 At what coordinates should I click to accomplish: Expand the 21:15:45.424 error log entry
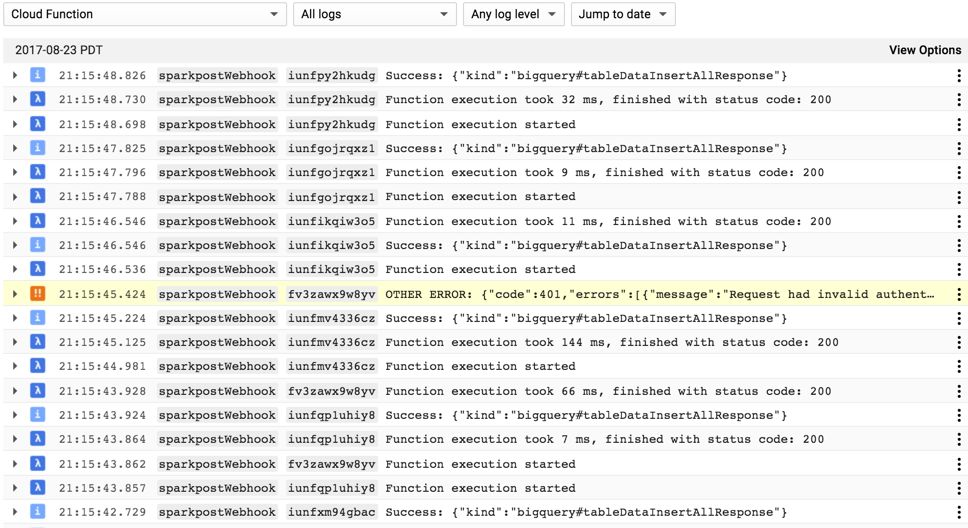(15, 294)
